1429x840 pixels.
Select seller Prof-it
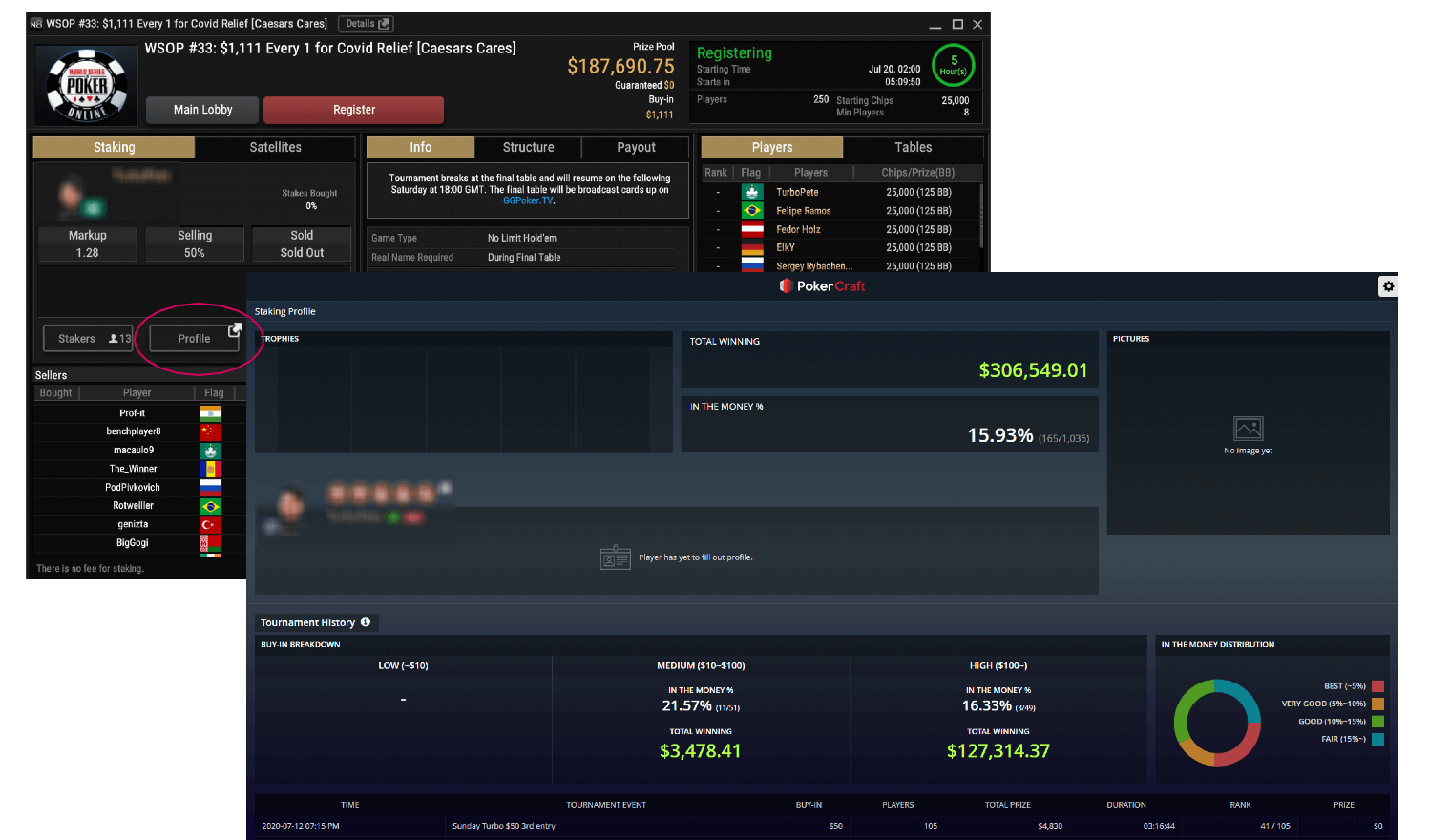[x=132, y=413]
